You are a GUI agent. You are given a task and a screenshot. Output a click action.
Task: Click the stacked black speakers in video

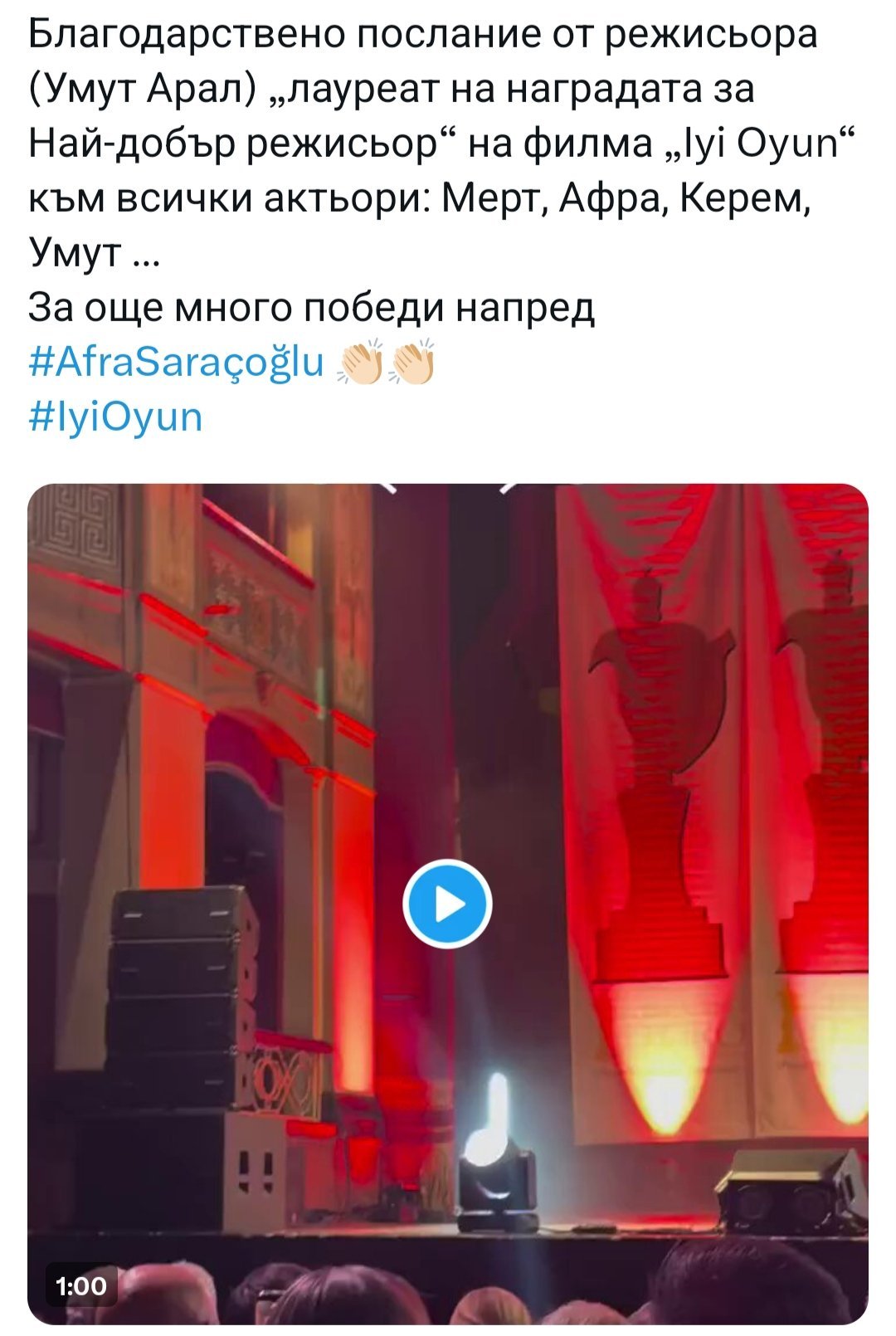click(181, 996)
